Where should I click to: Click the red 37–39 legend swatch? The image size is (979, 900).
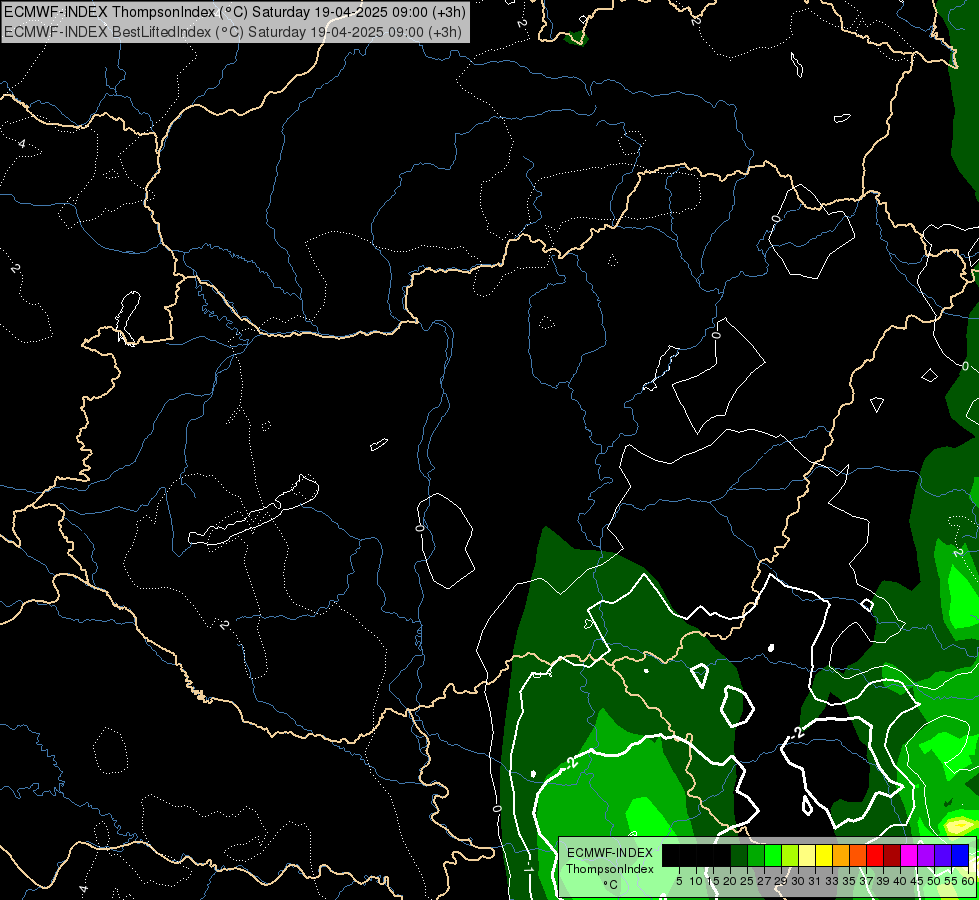(875, 856)
